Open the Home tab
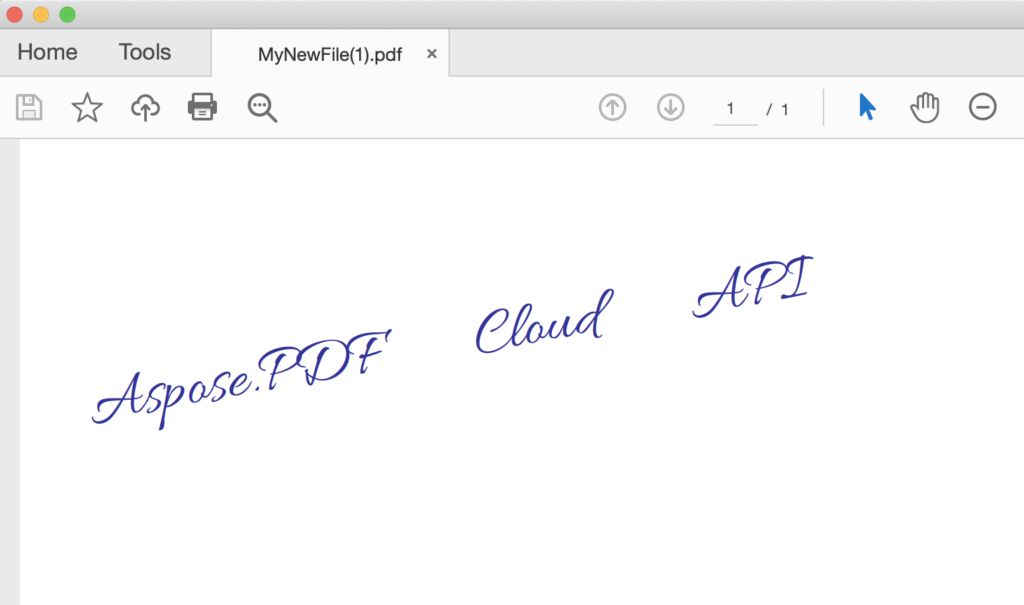 point(47,52)
